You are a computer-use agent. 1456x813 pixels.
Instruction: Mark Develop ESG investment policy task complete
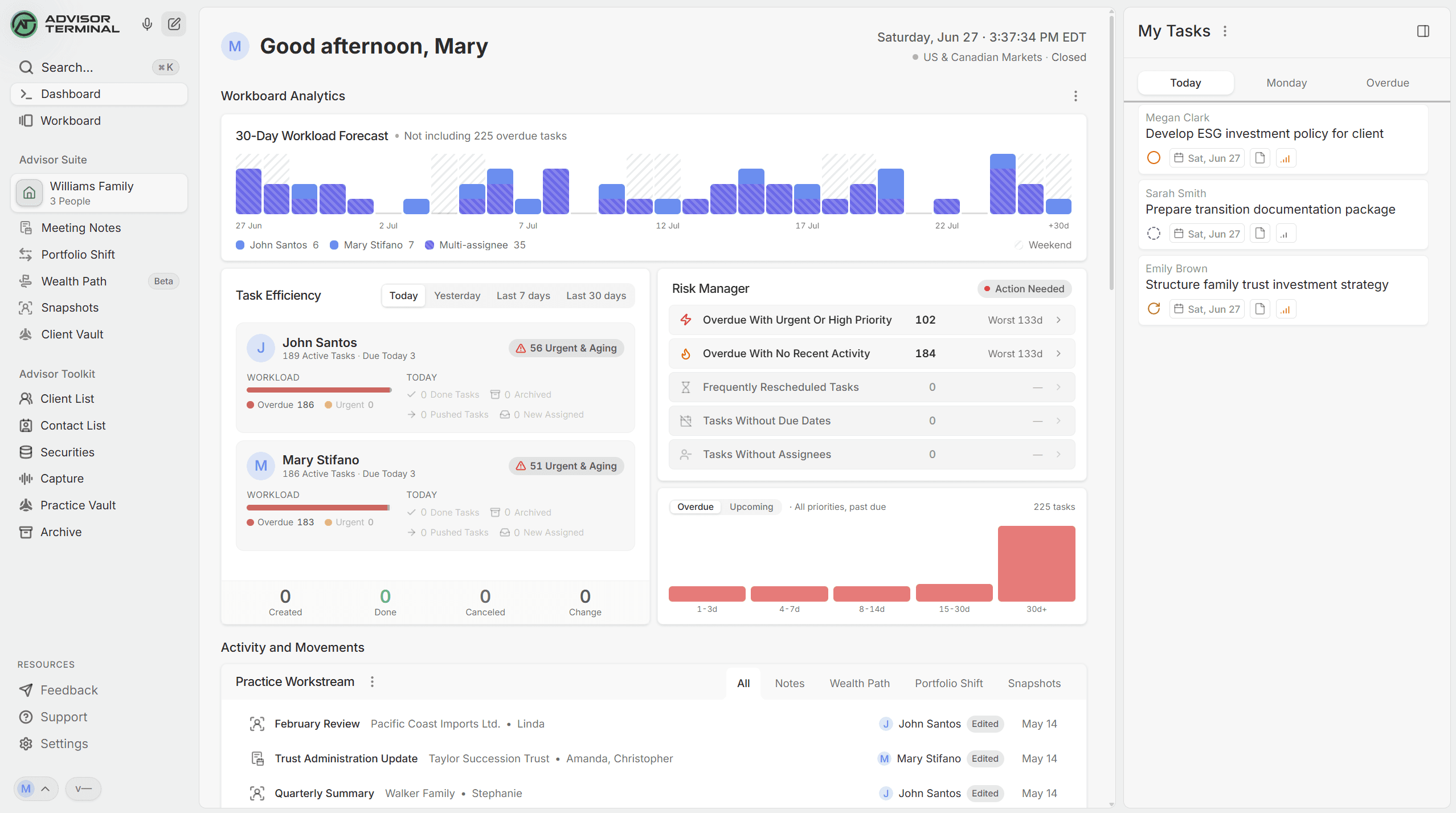coord(1154,158)
